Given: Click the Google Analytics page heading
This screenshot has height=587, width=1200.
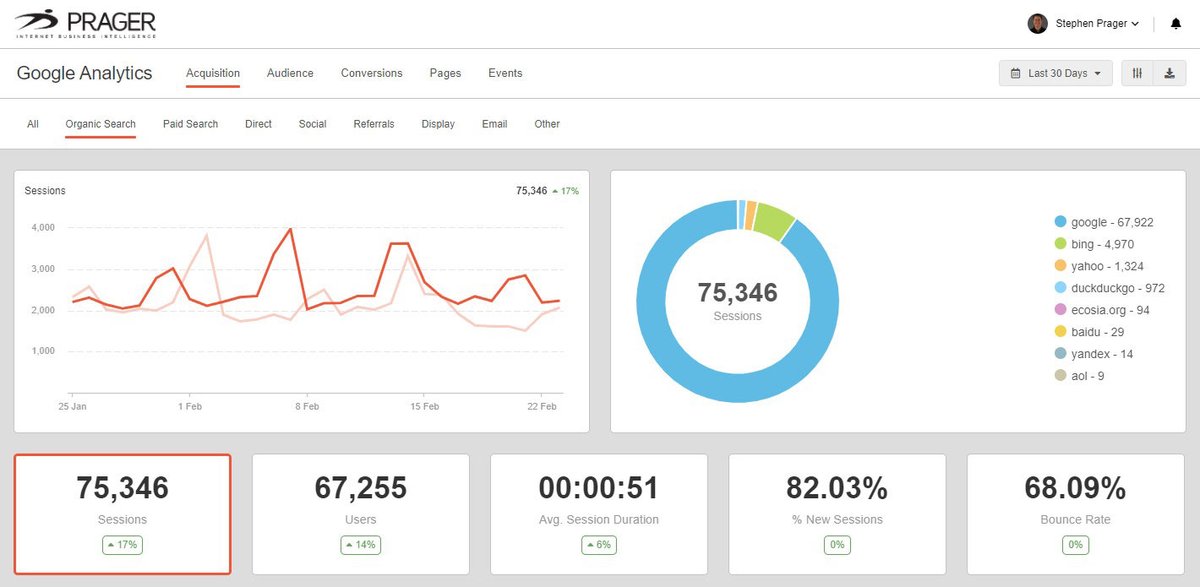Looking at the screenshot, I should point(85,73).
